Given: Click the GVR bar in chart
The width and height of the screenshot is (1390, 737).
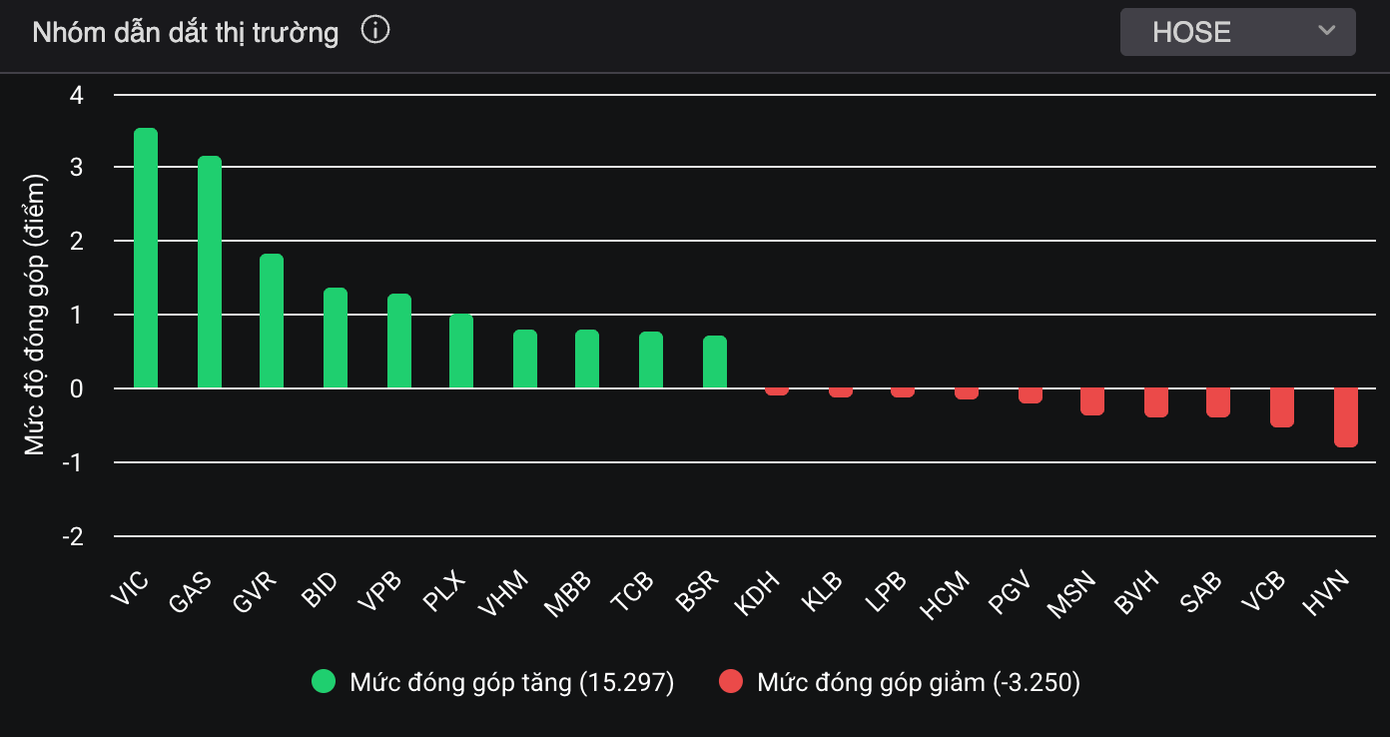Looking at the screenshot, I should pos(272,321).
